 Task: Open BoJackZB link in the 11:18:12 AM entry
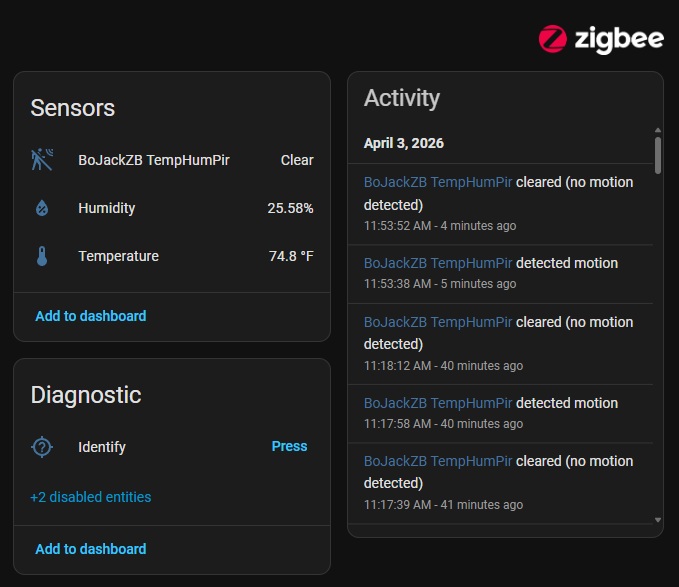438,322
